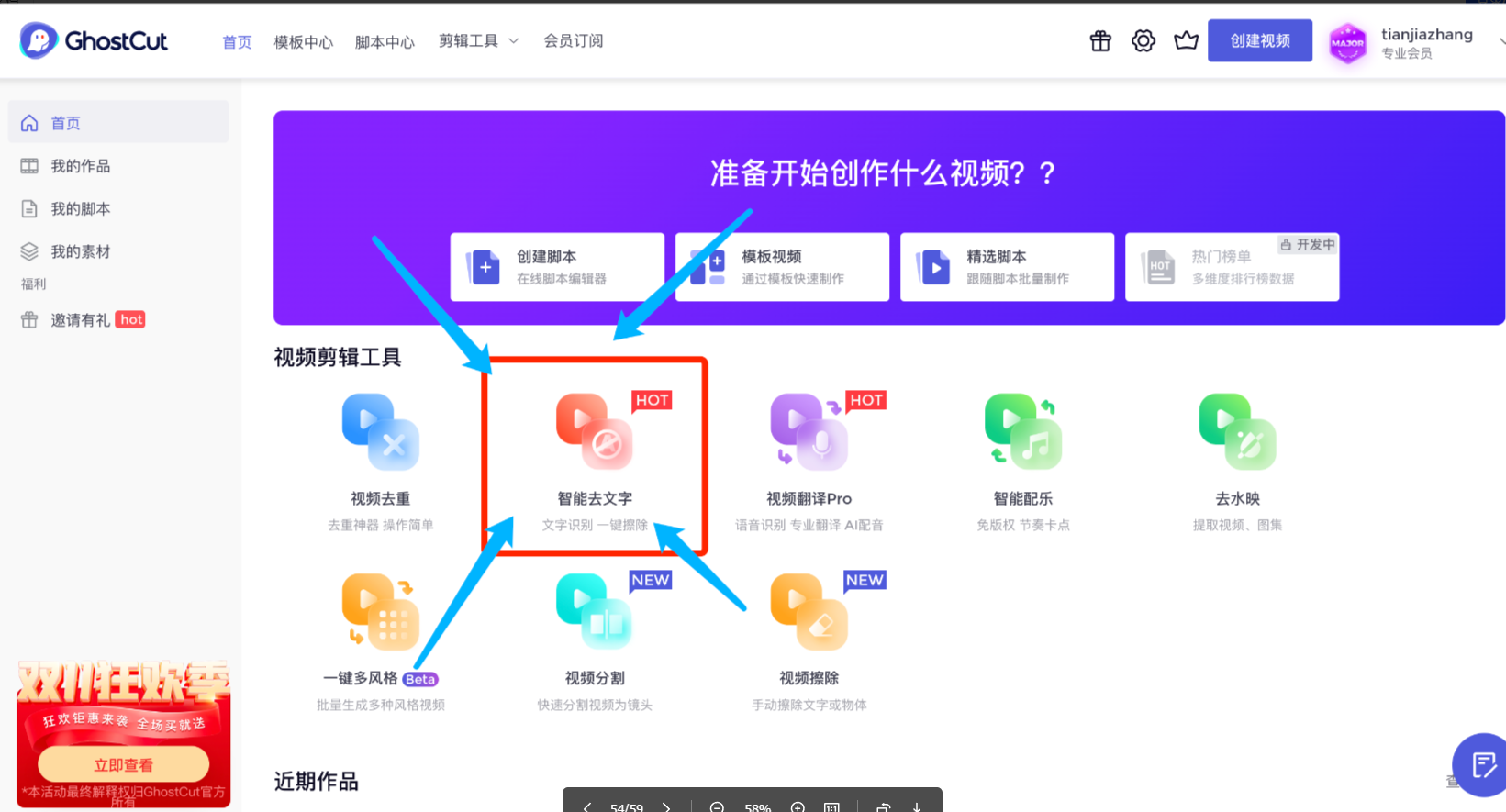Click the 54/59 page counter
The width and height of the screenshot is (1506, 812).
click(x=626, y=807)
